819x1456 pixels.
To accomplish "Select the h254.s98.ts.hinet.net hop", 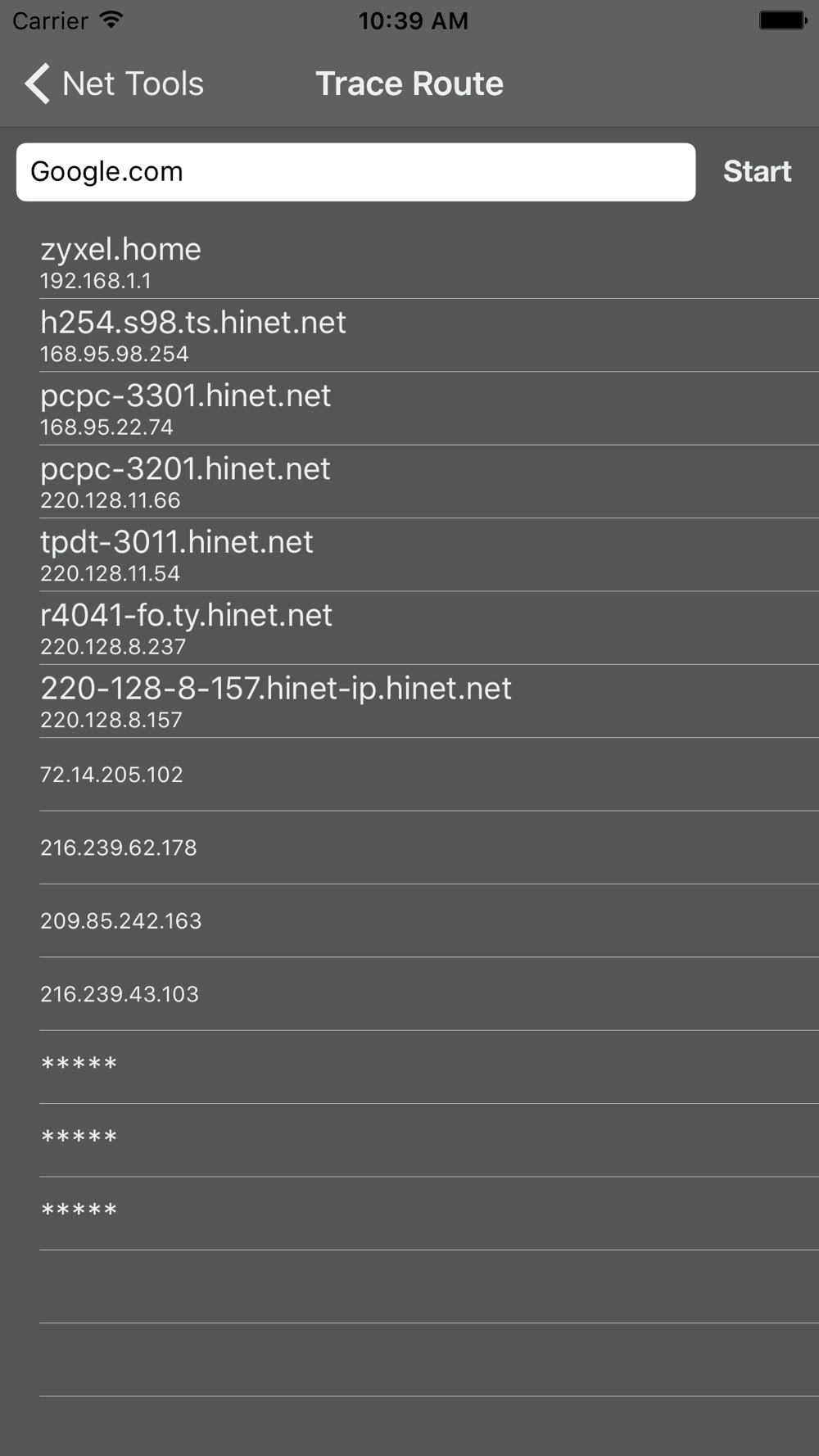I will (x=409, y=336).
